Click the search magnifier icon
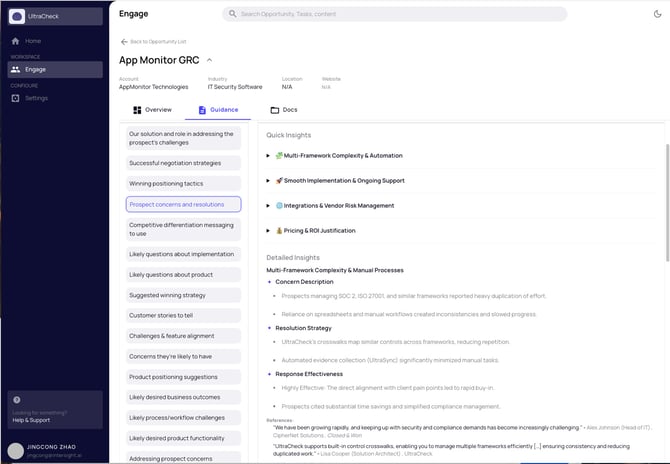Viewport: 670px width, 464px height. tap(232, 14)
